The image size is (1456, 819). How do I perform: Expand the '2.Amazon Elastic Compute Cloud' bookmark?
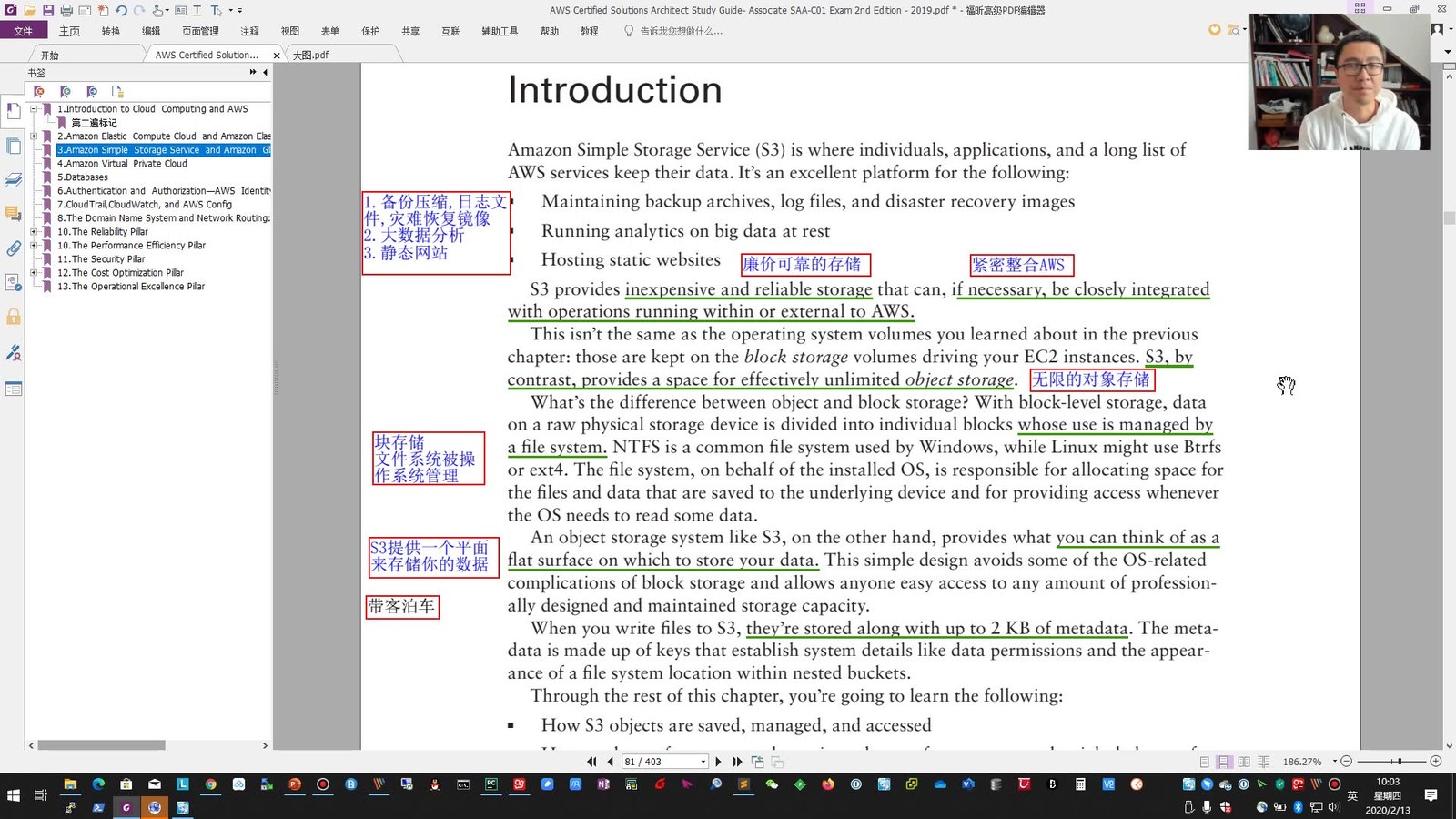click(x=34, y=136)
